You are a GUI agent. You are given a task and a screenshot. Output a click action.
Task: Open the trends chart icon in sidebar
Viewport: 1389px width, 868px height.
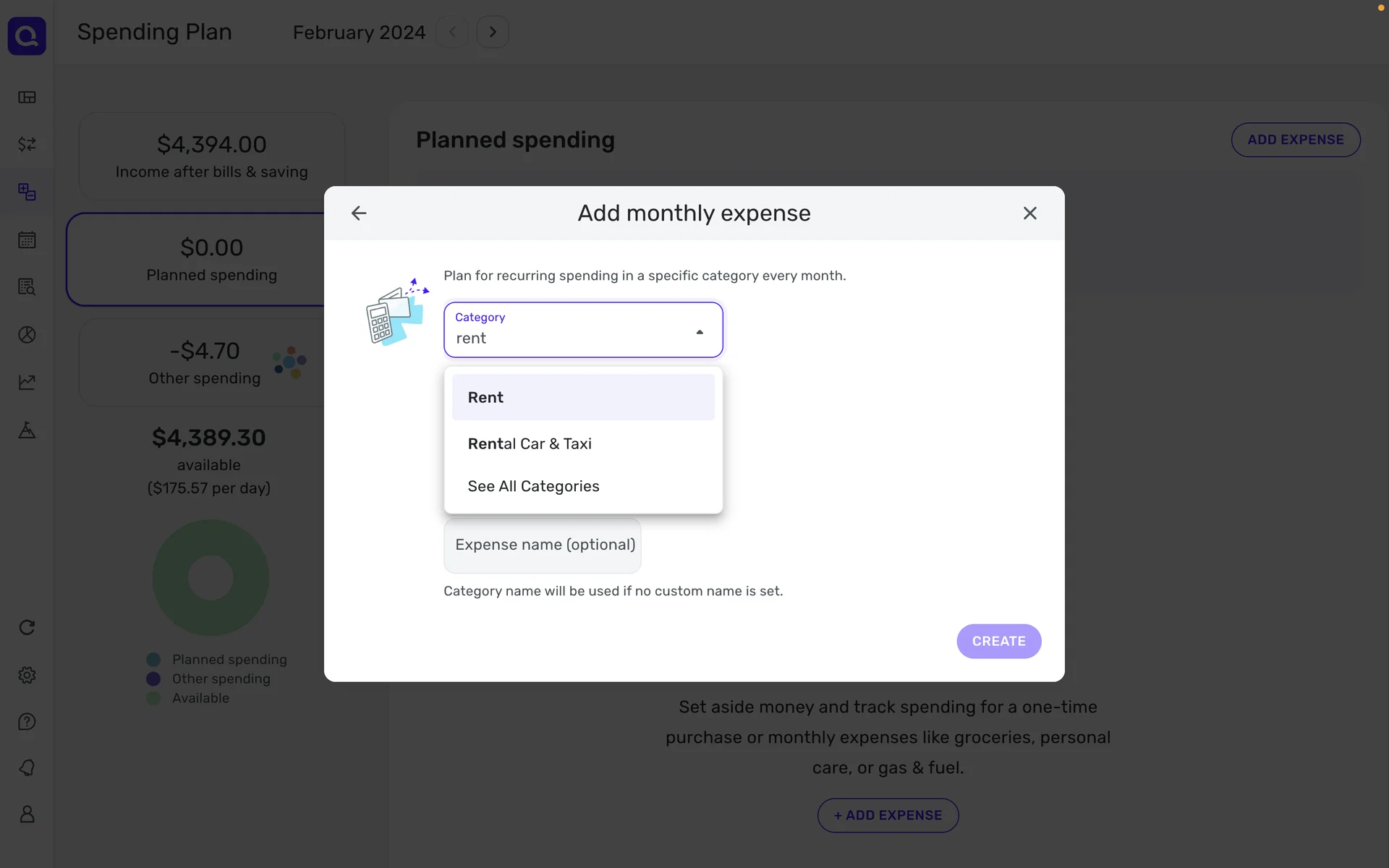click(27, 382)
